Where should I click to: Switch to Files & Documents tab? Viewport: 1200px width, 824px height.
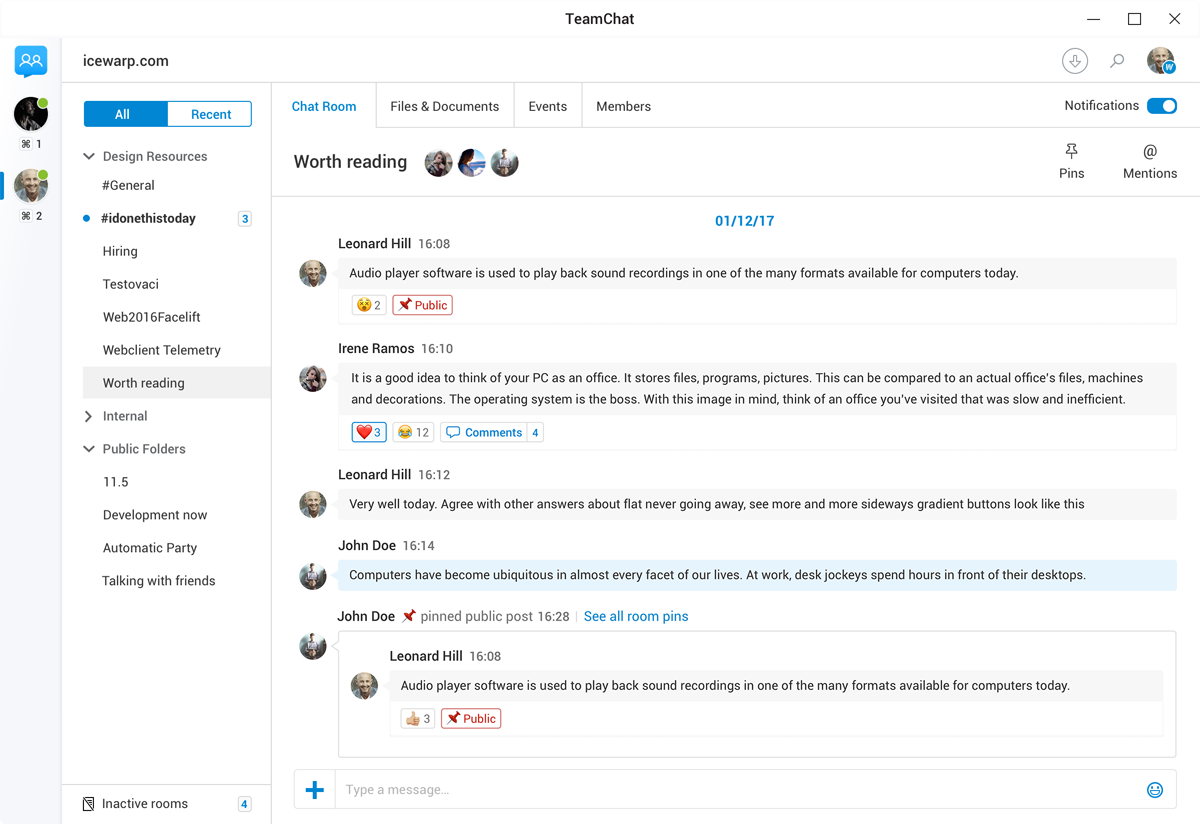(444, 106)
